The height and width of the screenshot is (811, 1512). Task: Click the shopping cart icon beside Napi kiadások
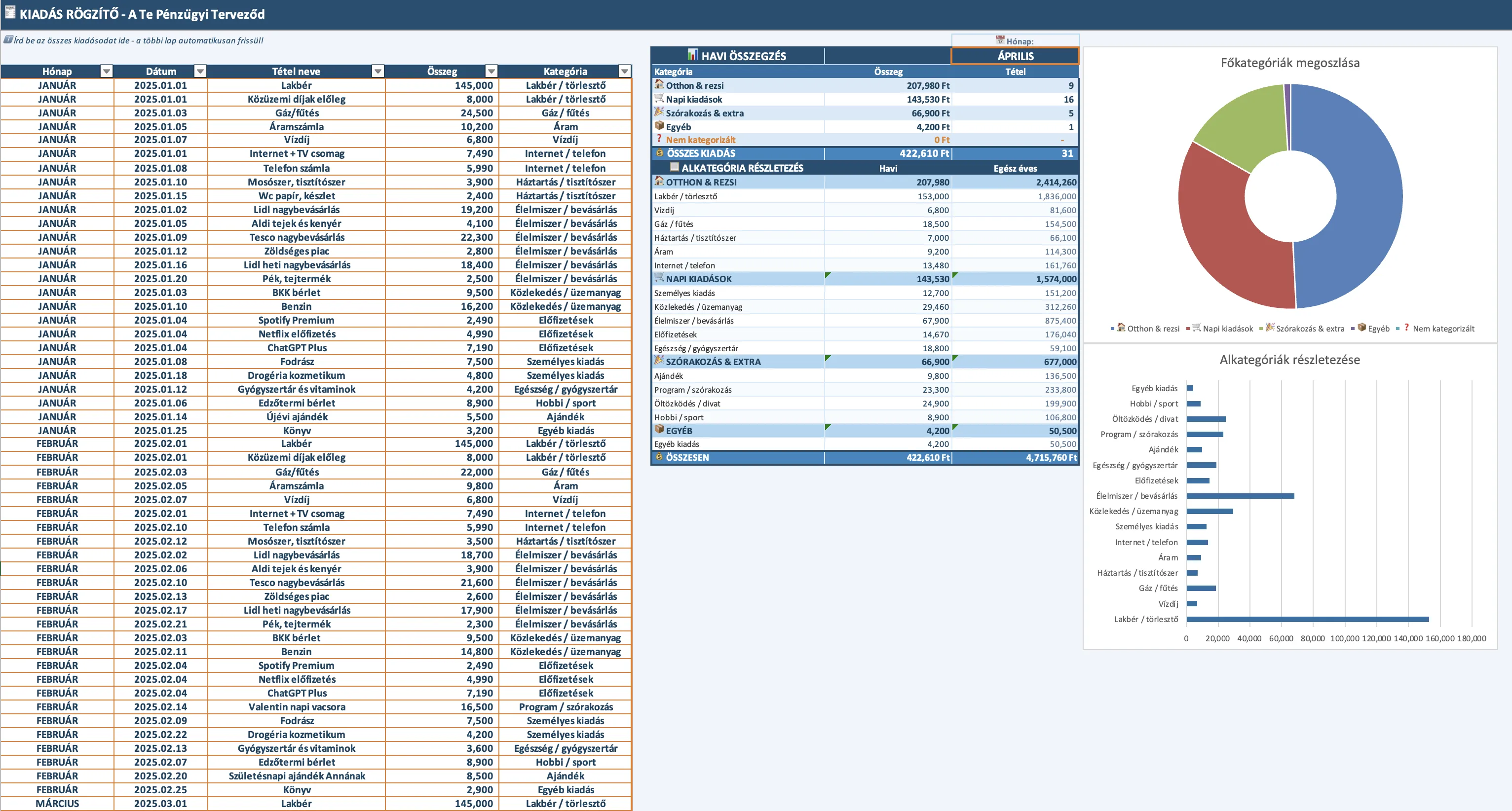click(659, 99)
